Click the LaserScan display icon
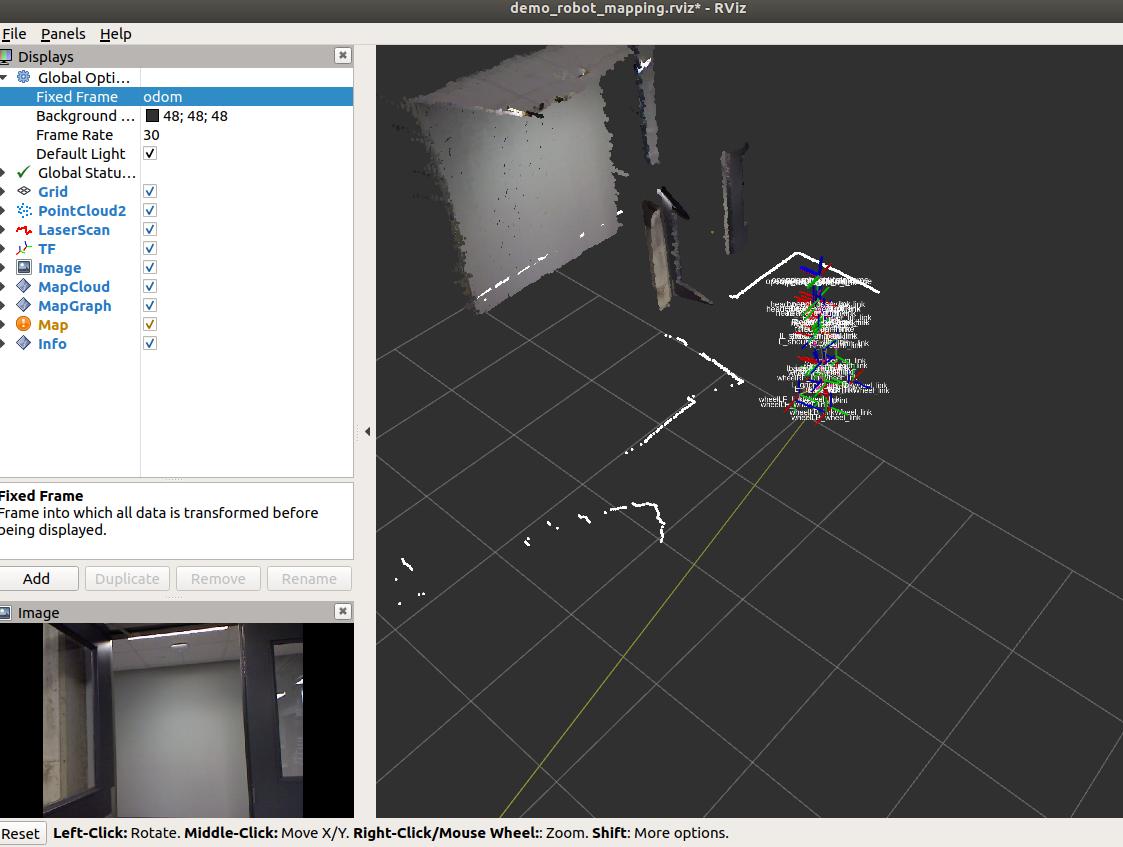1123x847 pixels. (24, 230)
